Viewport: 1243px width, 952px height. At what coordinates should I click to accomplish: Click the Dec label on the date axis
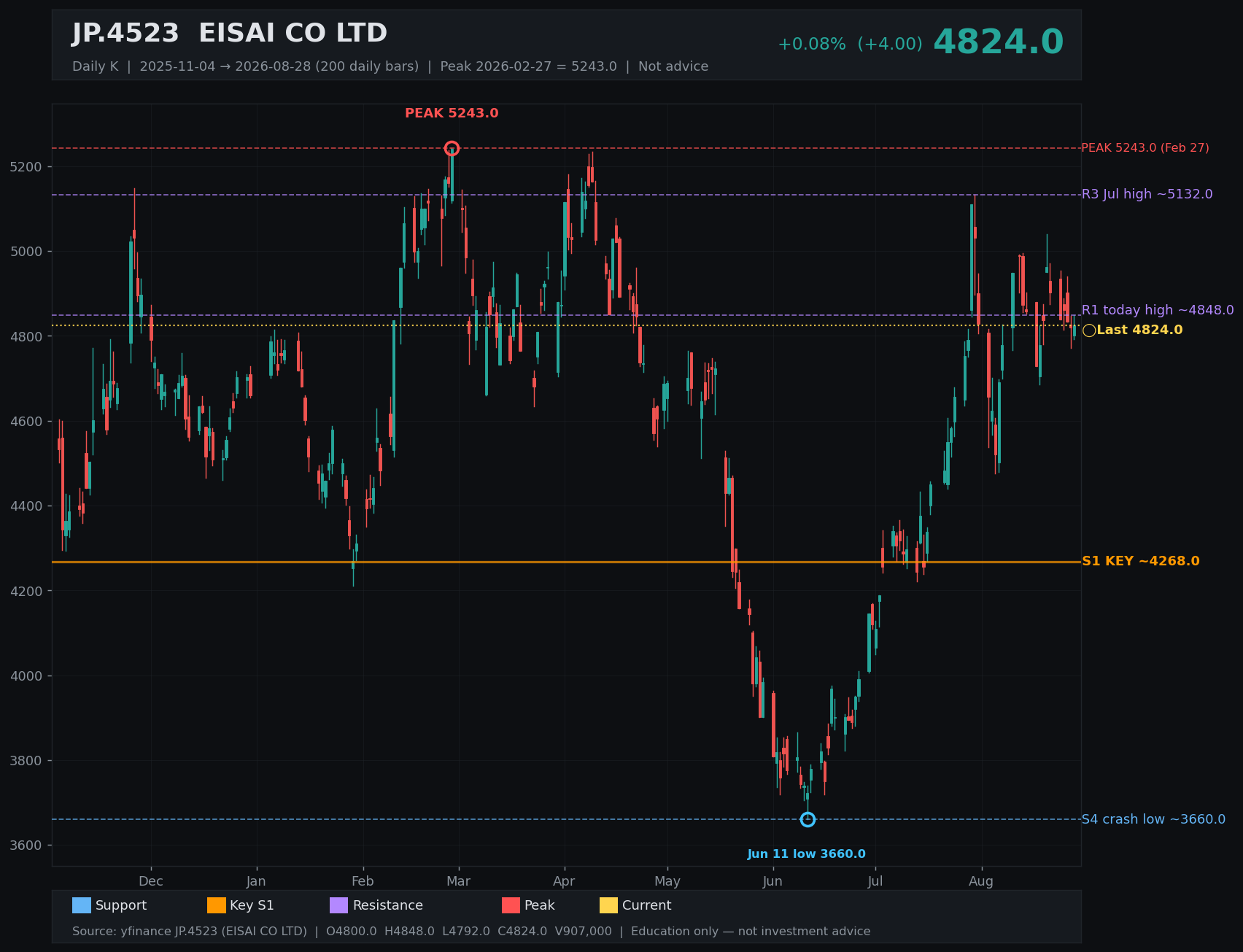click(151, 881)
